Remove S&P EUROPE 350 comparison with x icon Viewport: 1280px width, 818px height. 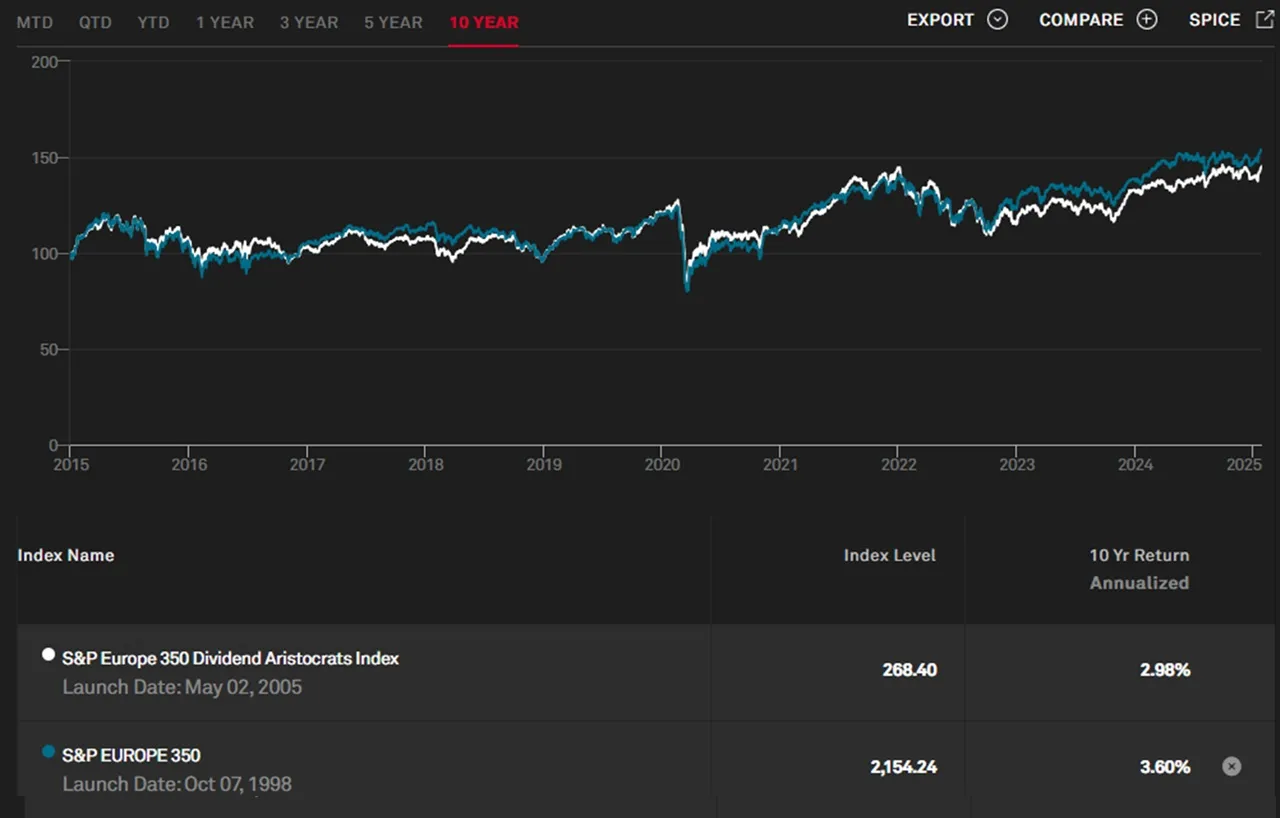[x=1232, y=766]
